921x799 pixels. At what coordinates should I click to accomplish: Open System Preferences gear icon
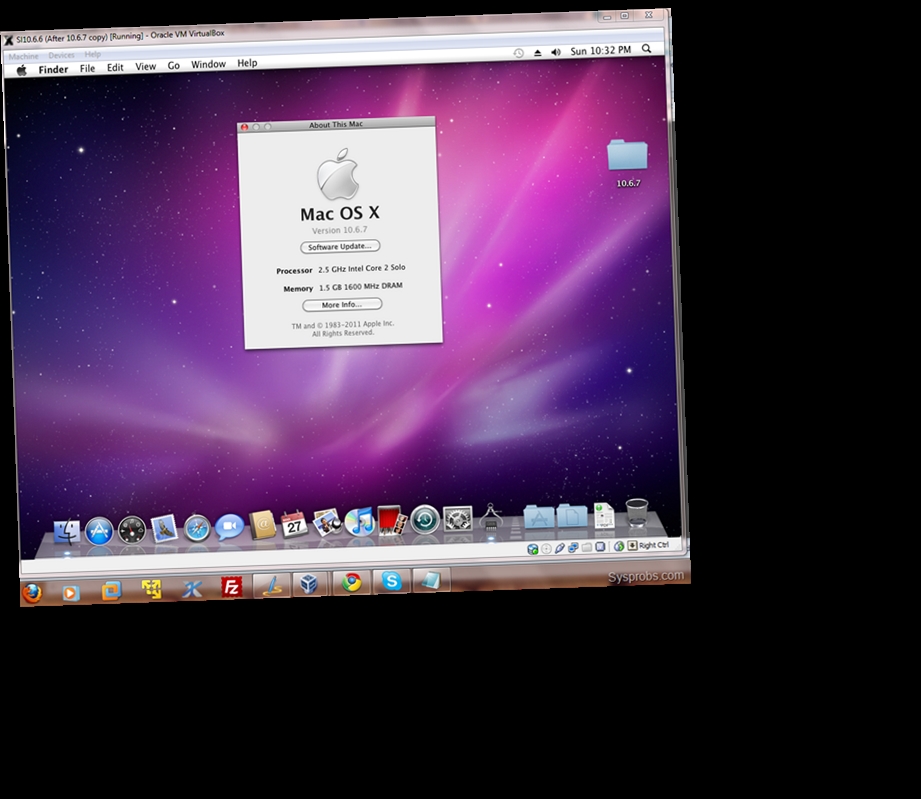pyautogui.click(x=458, y=519)
